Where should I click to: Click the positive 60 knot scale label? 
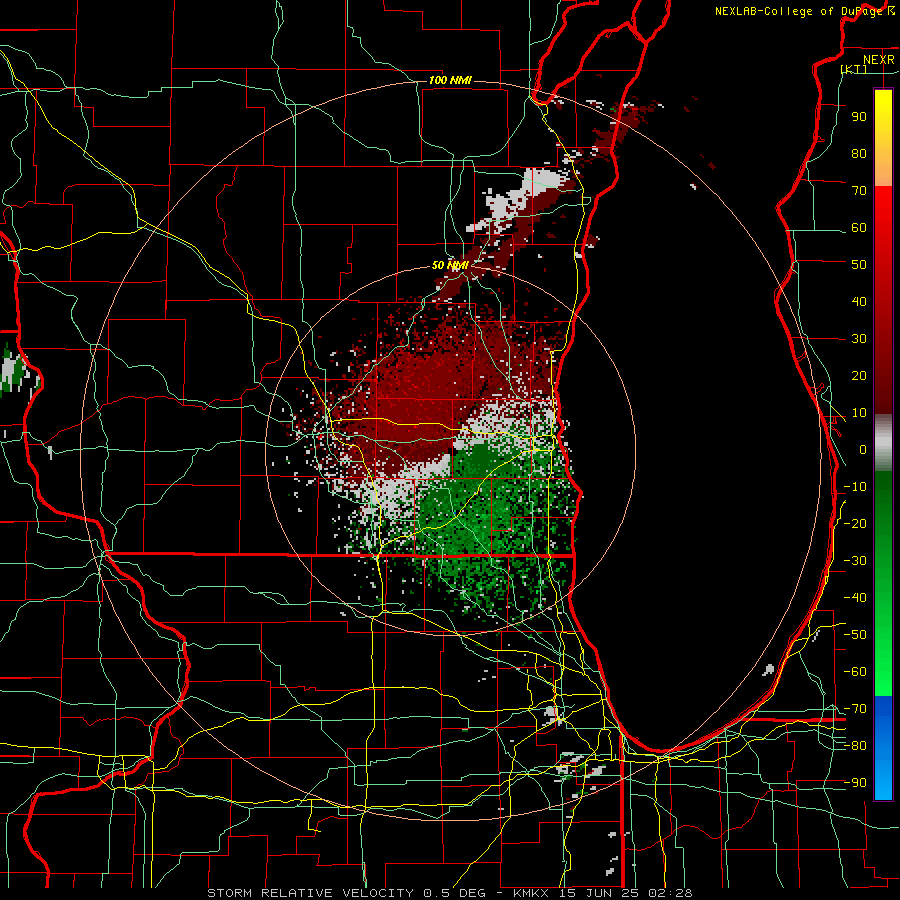[859, 227]
